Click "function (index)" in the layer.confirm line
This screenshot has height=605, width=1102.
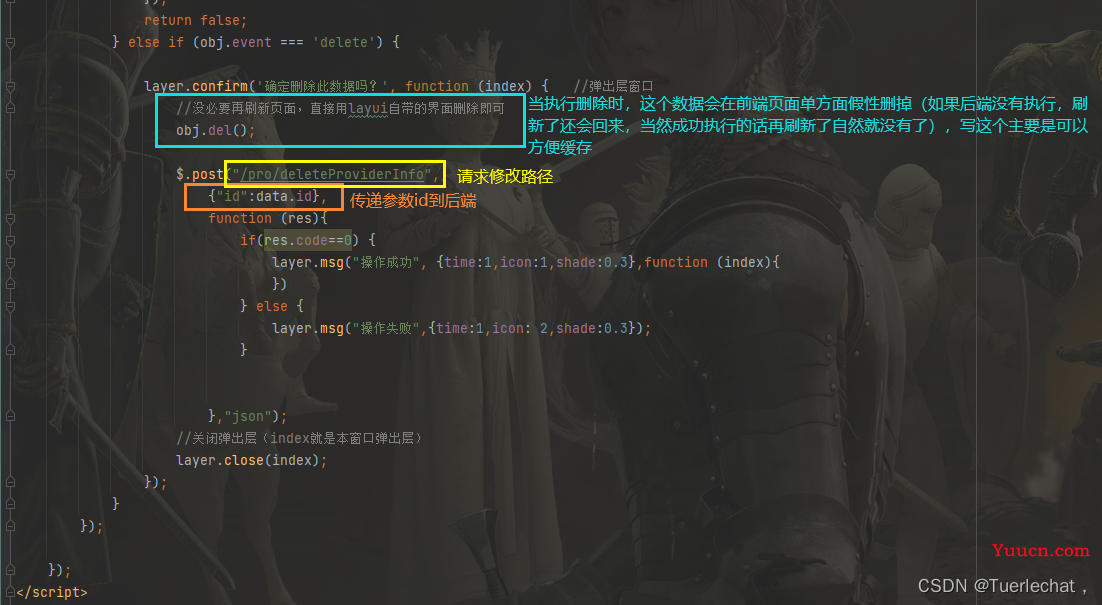(x=468, y=86)
